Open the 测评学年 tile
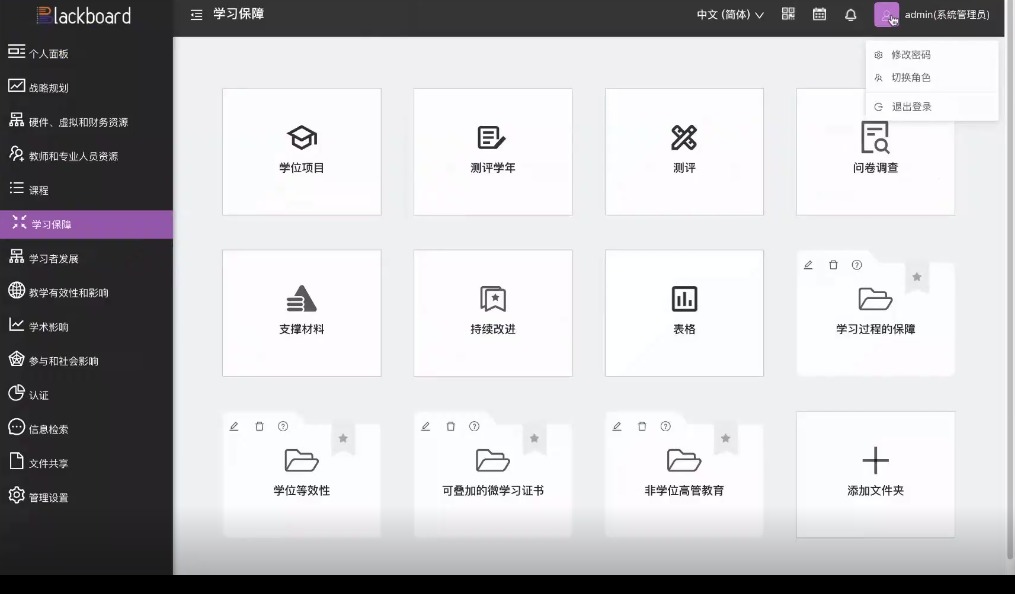The height and width of the screenshot is (594, 1015). pos(492,151)
